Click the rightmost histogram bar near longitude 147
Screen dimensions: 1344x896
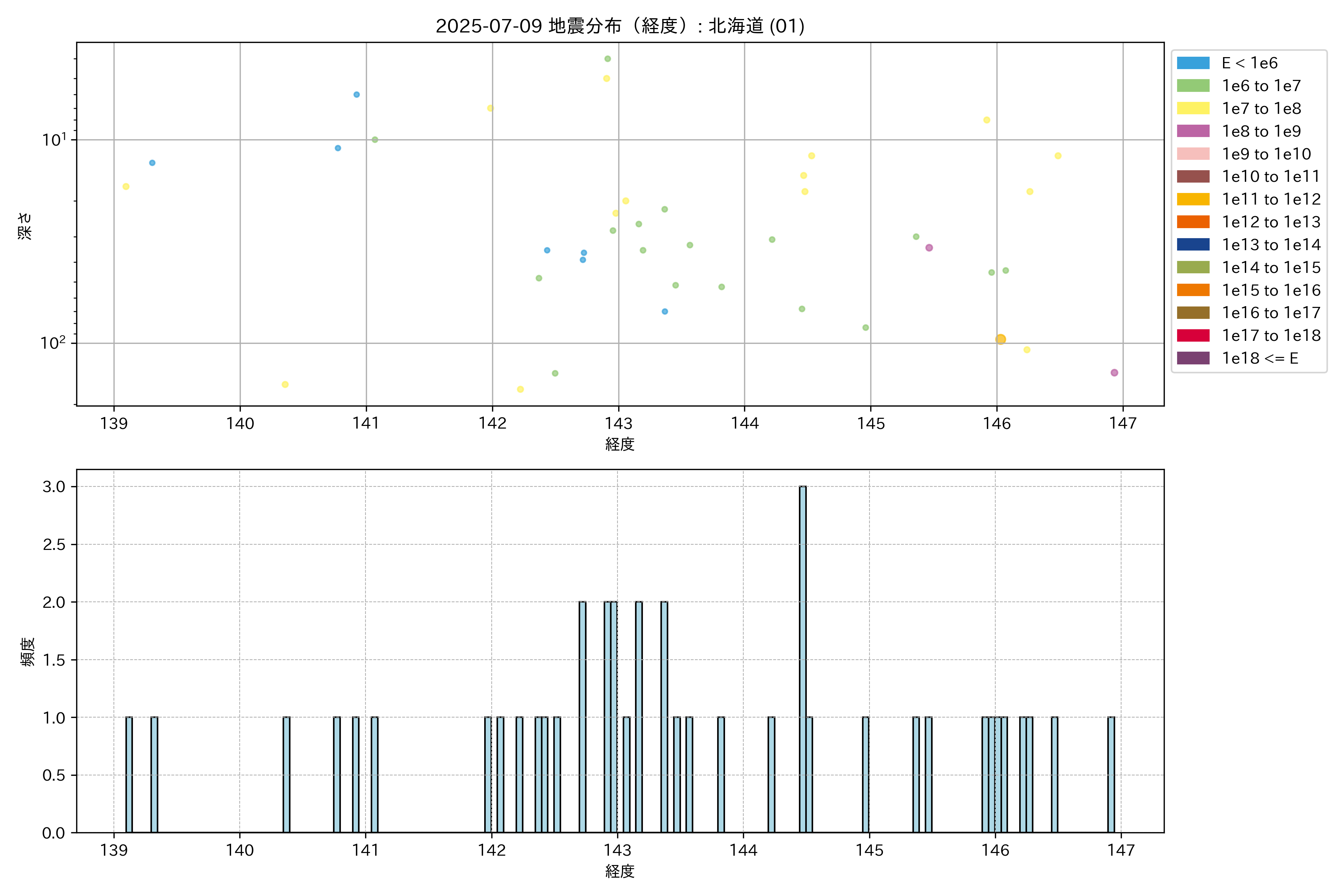[x=1110, y=774]
